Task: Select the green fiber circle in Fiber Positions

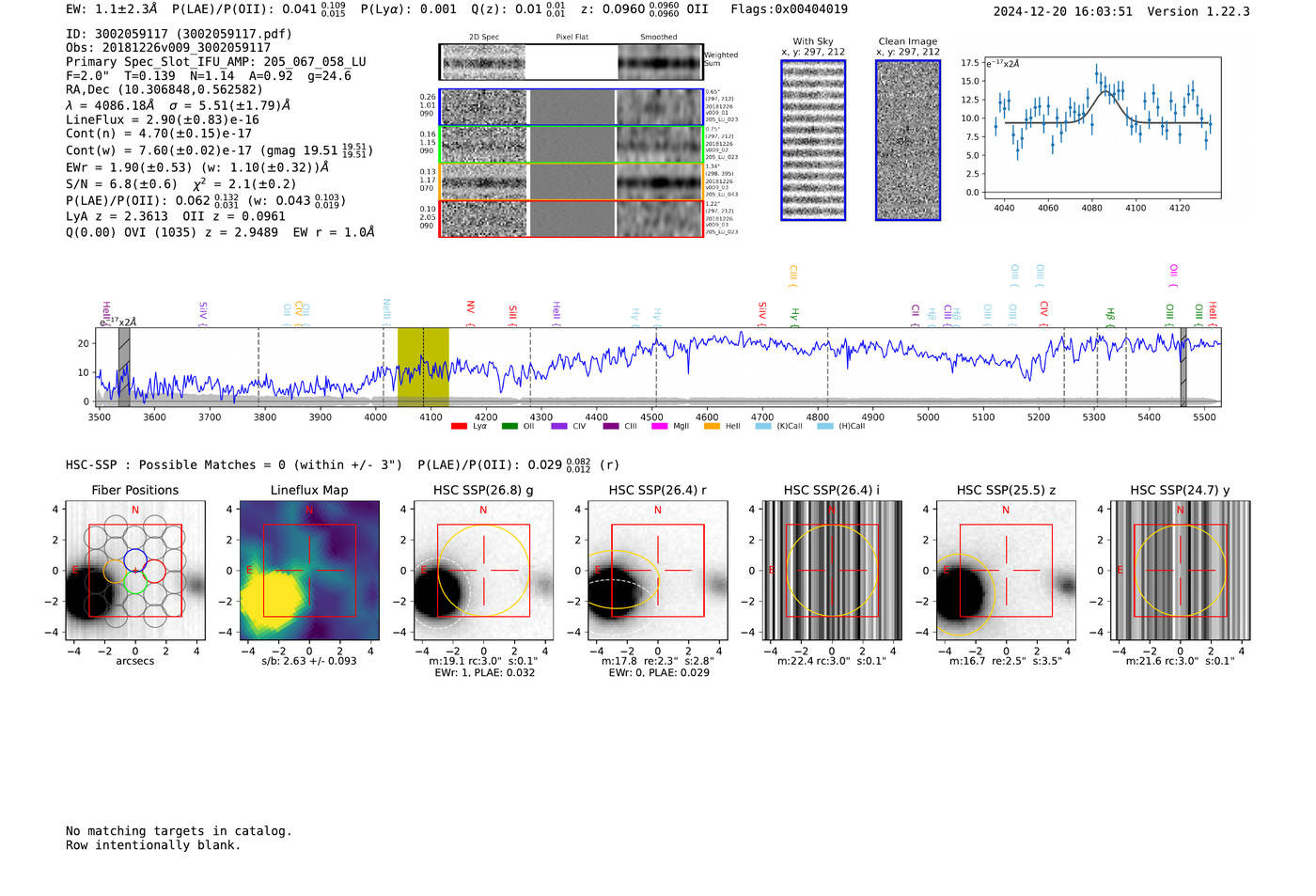Action: pyautogui.click(x=134, y=582)
